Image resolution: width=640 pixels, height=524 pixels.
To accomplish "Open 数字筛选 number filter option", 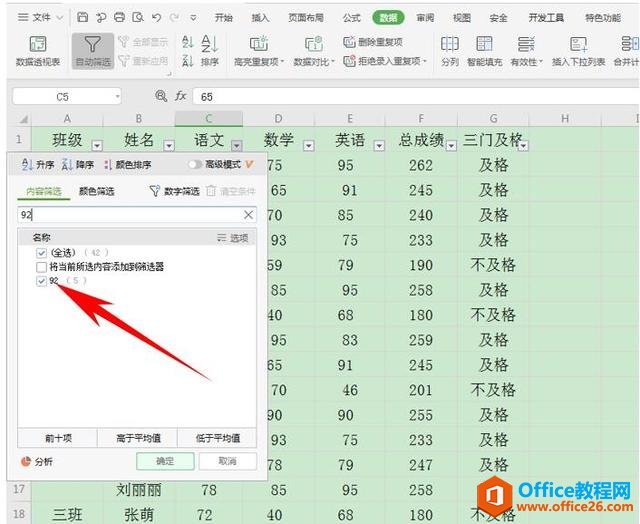I will [174, 191].
